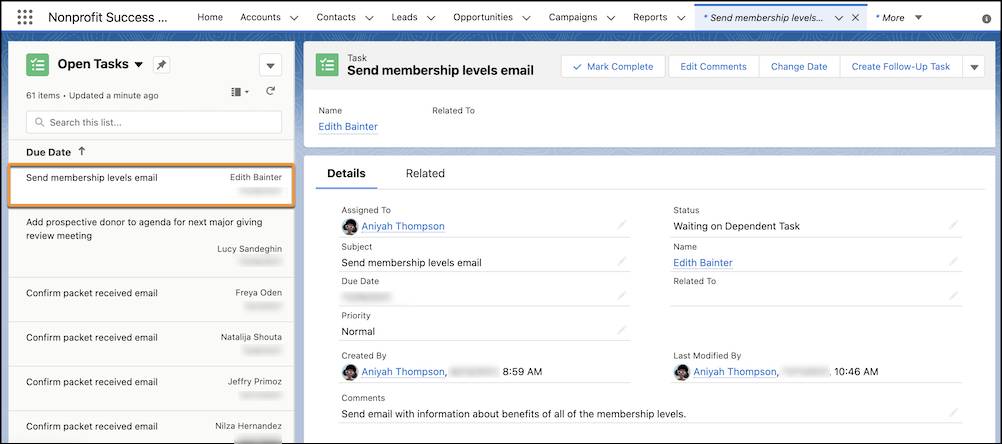Open the App Launcher grid icon
The width and height of the screenshot is (1002, 444).
tap(25, 17)
